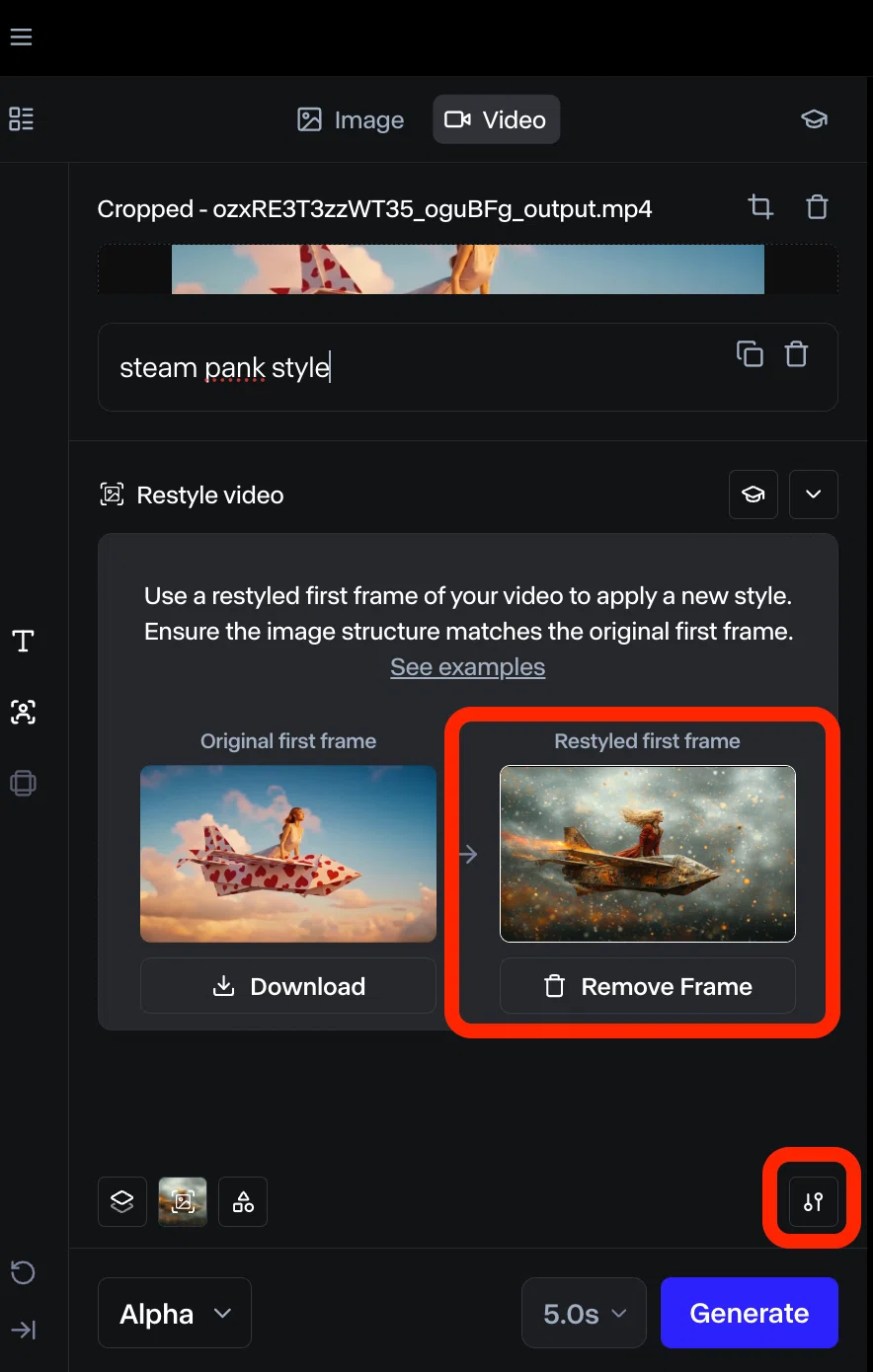This screenshot has height=1372, width=873.
Task: Crop the uploaded video
Action: [x=760, y=207]
